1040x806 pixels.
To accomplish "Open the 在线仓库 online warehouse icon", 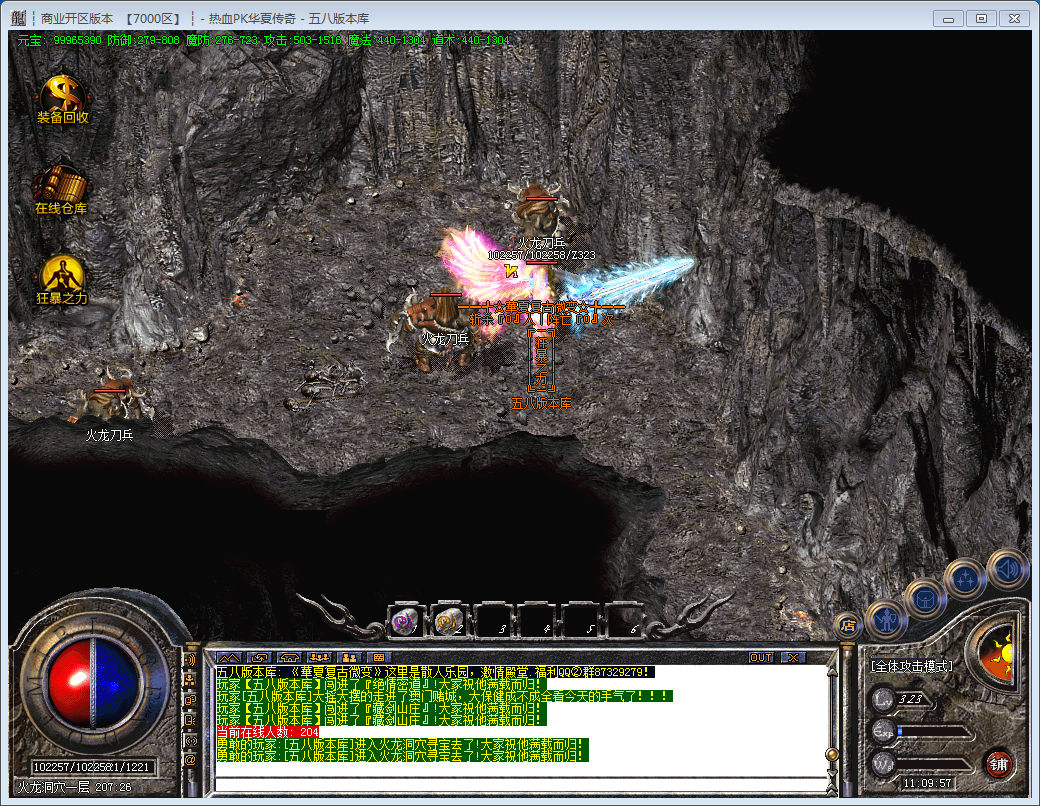I will pos(60,190).
